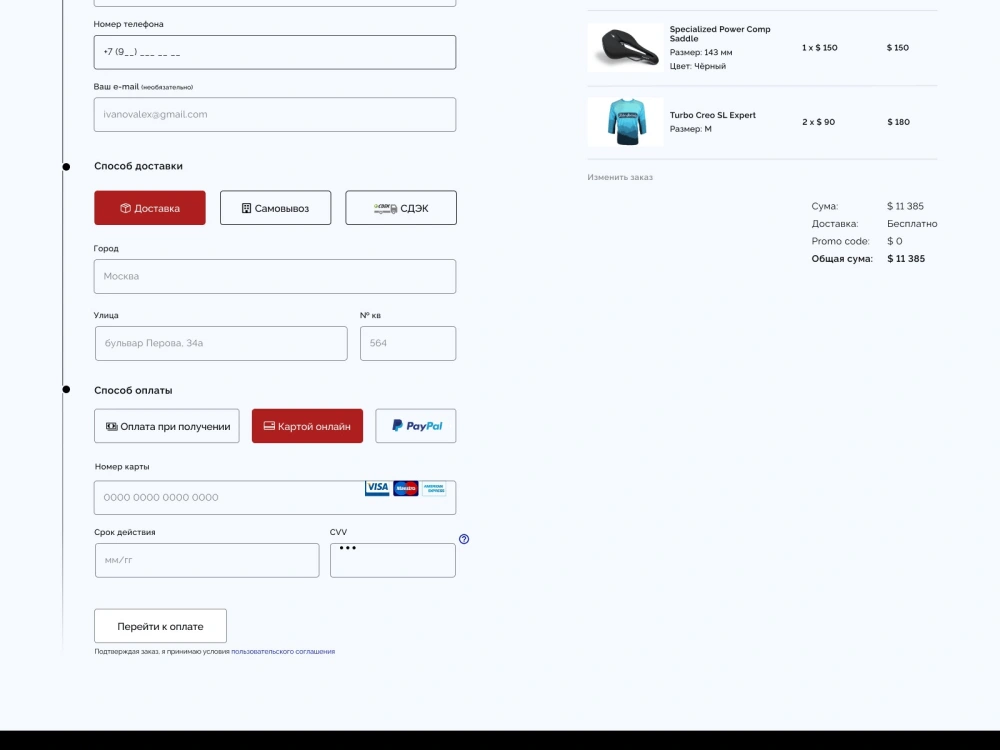Image resolution: width=1000 pixels, height=750 pixels.
Task: Click the CVV help question mark icon
Action: [464, 539]
